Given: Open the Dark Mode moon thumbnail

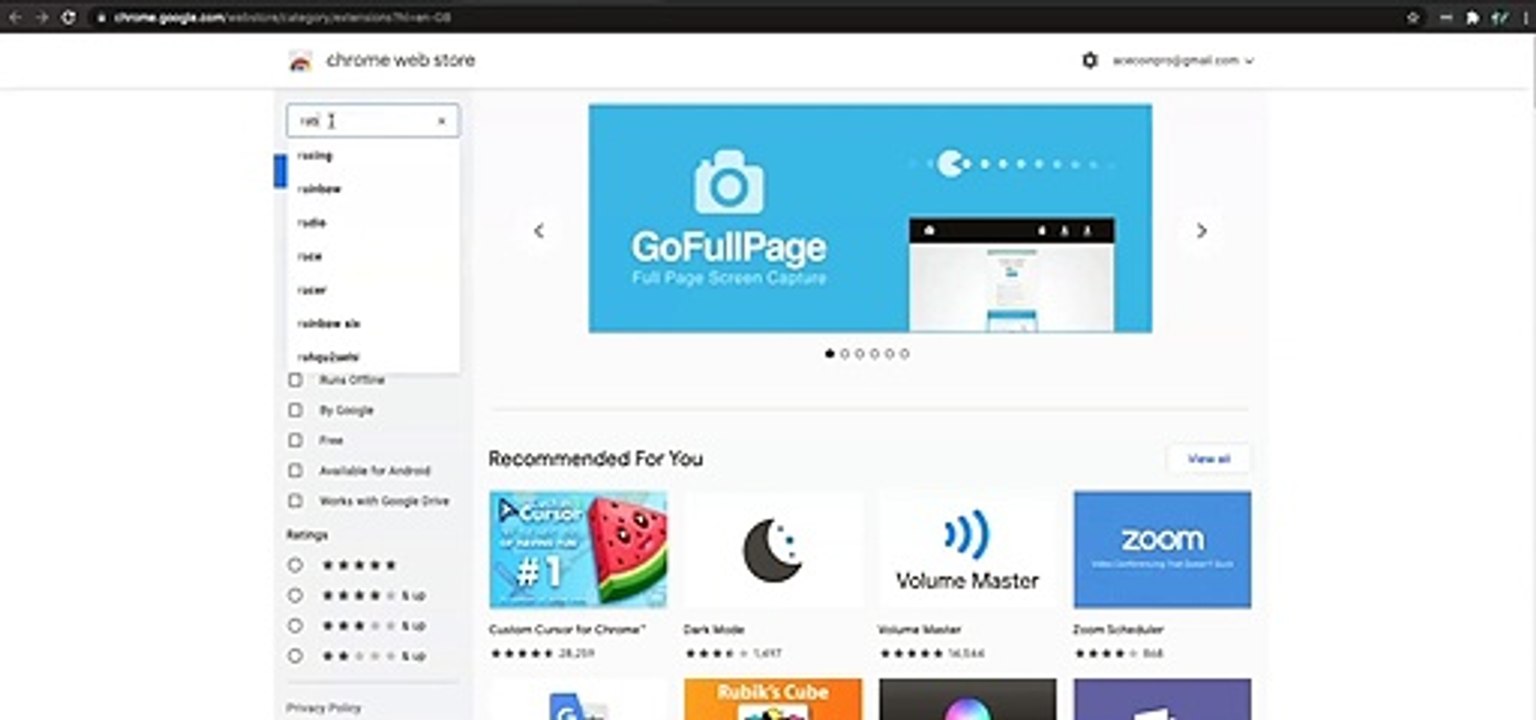Looking at the screenshot, I should click(x=773, y=549).
